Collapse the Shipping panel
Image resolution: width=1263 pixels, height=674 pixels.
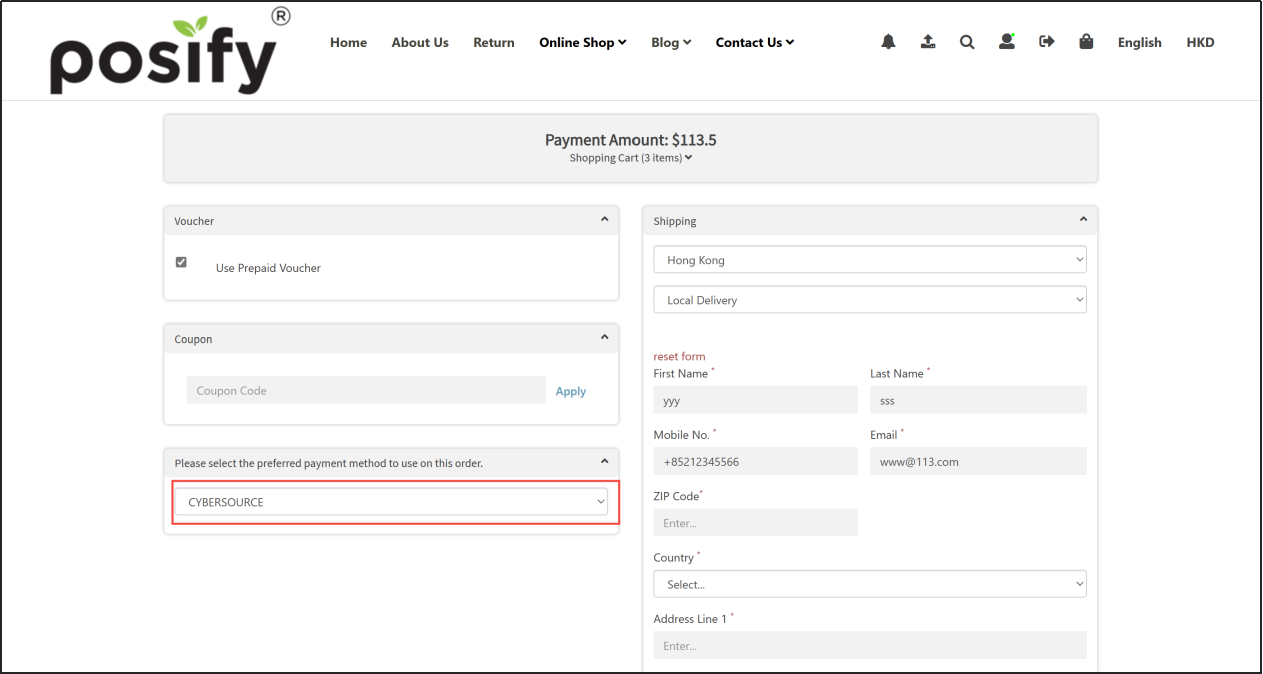(1082, 220)
